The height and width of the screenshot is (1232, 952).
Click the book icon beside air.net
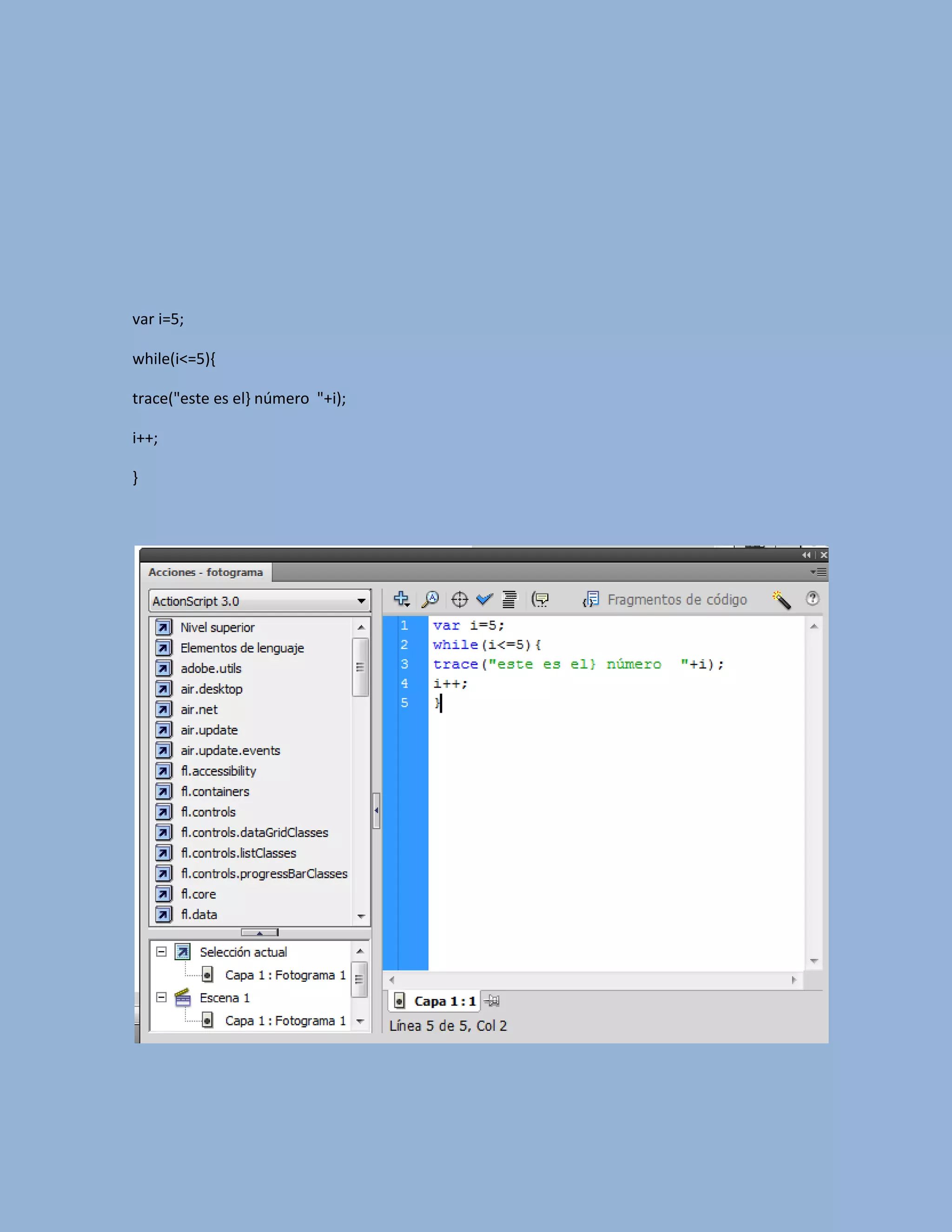(164, 709)
